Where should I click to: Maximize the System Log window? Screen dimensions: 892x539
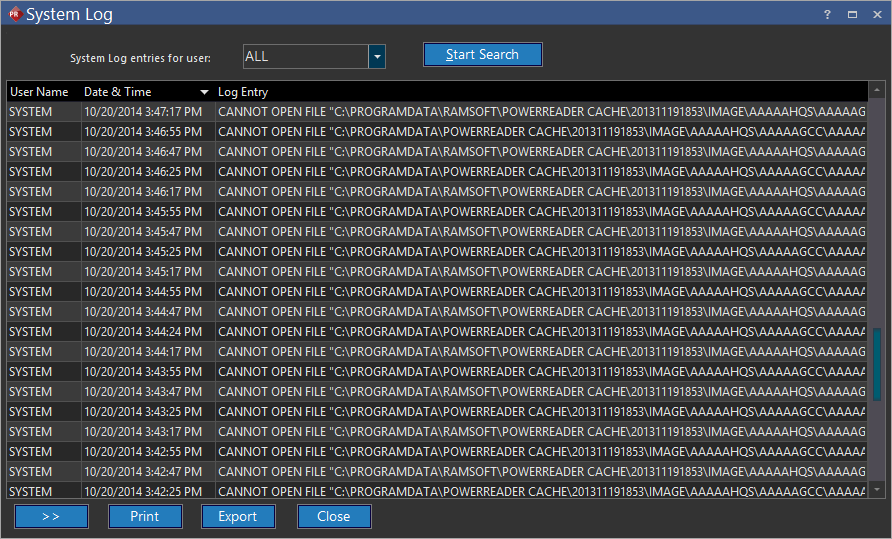852,14
